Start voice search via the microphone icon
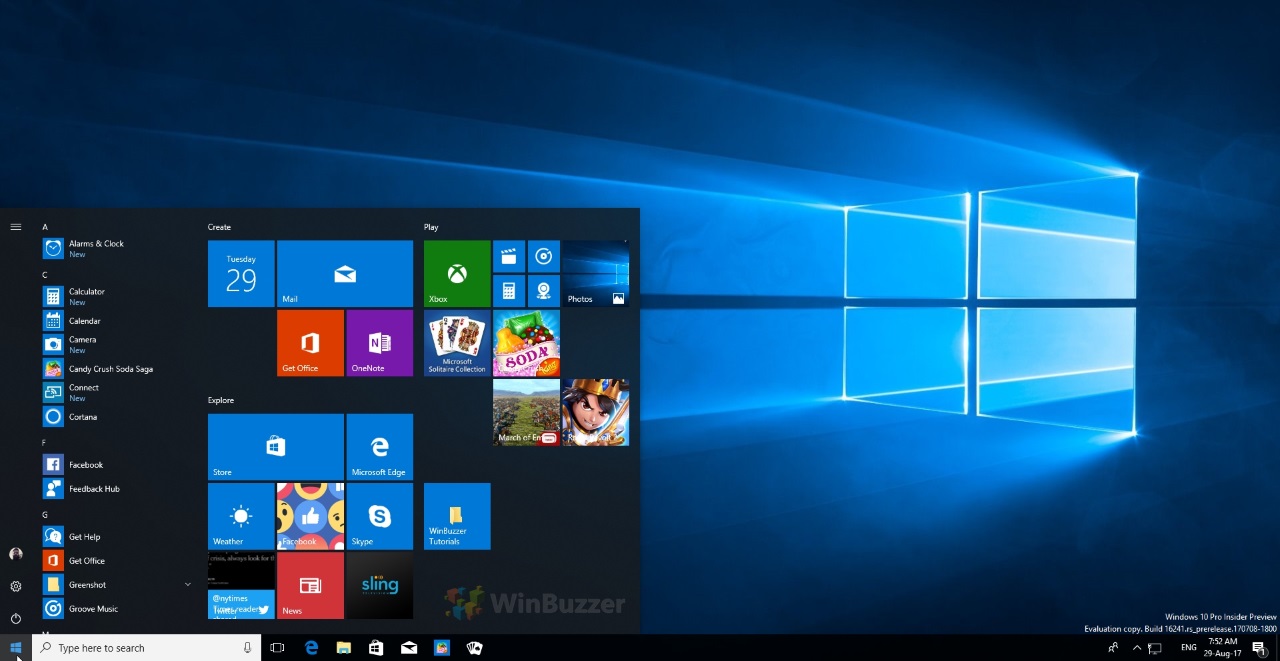The image size is (1280, 661). (246, 647)
